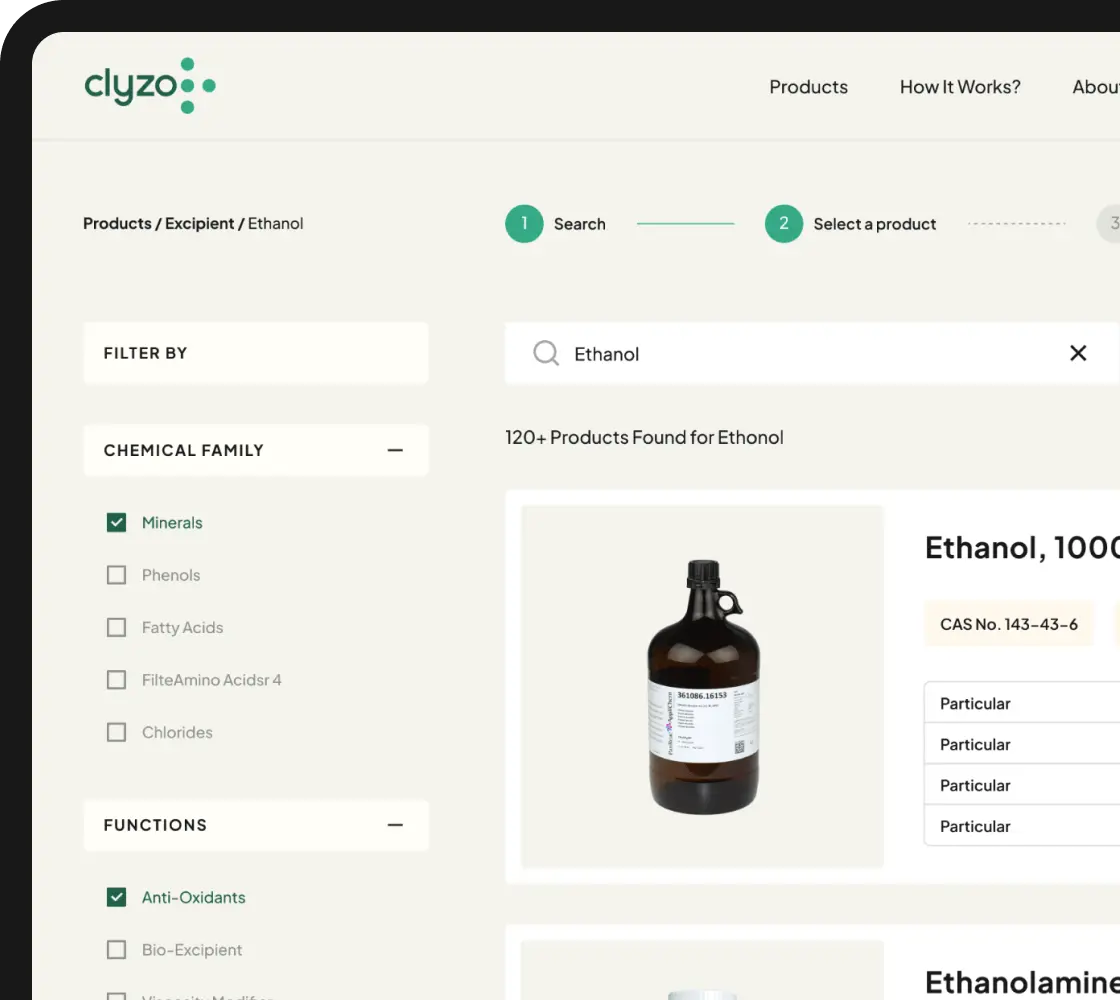The image size is (1120, 1000).
Task: Check the Bio-Excipient checkbox
Action: pyautogui.click(x=116, y=949)
